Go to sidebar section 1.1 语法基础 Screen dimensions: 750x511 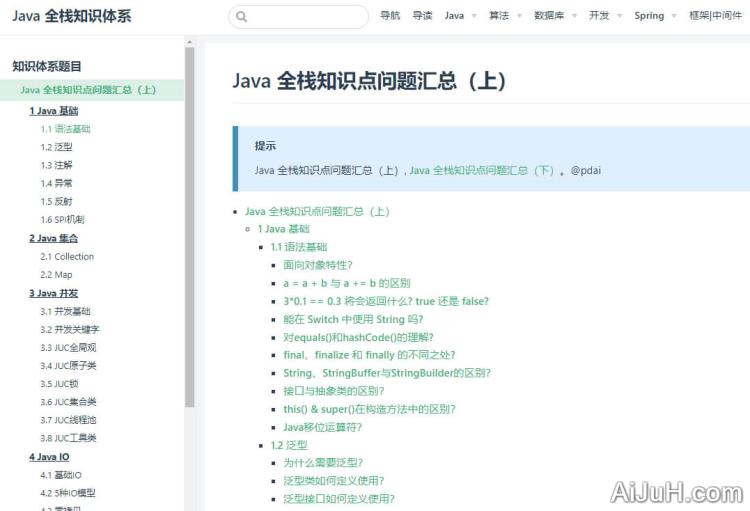pyautogui.click(x=66, y=129)
